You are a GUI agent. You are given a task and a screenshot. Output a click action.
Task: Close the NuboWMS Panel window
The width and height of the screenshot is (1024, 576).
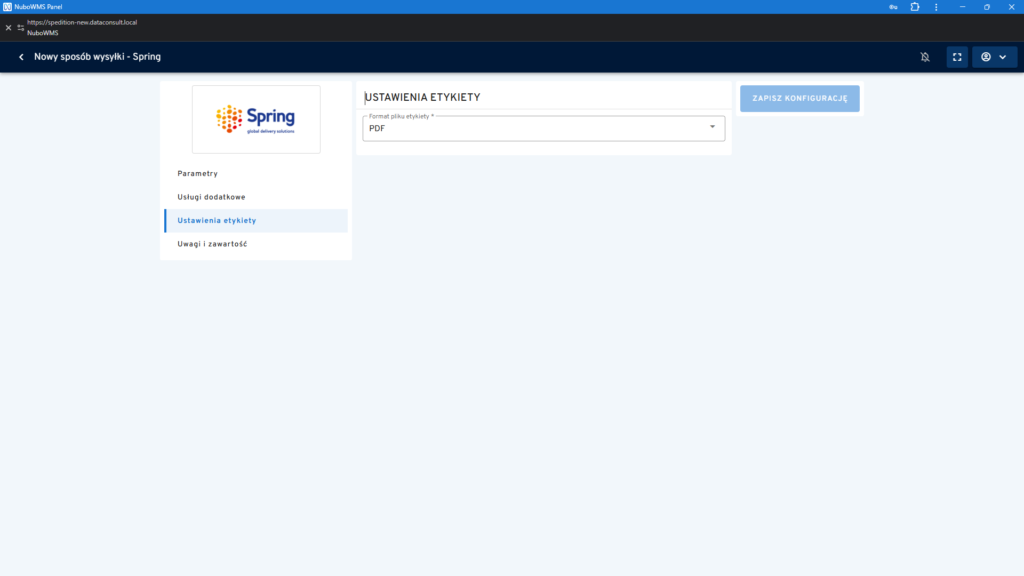pyautogui.click(x=1011, y=7)
